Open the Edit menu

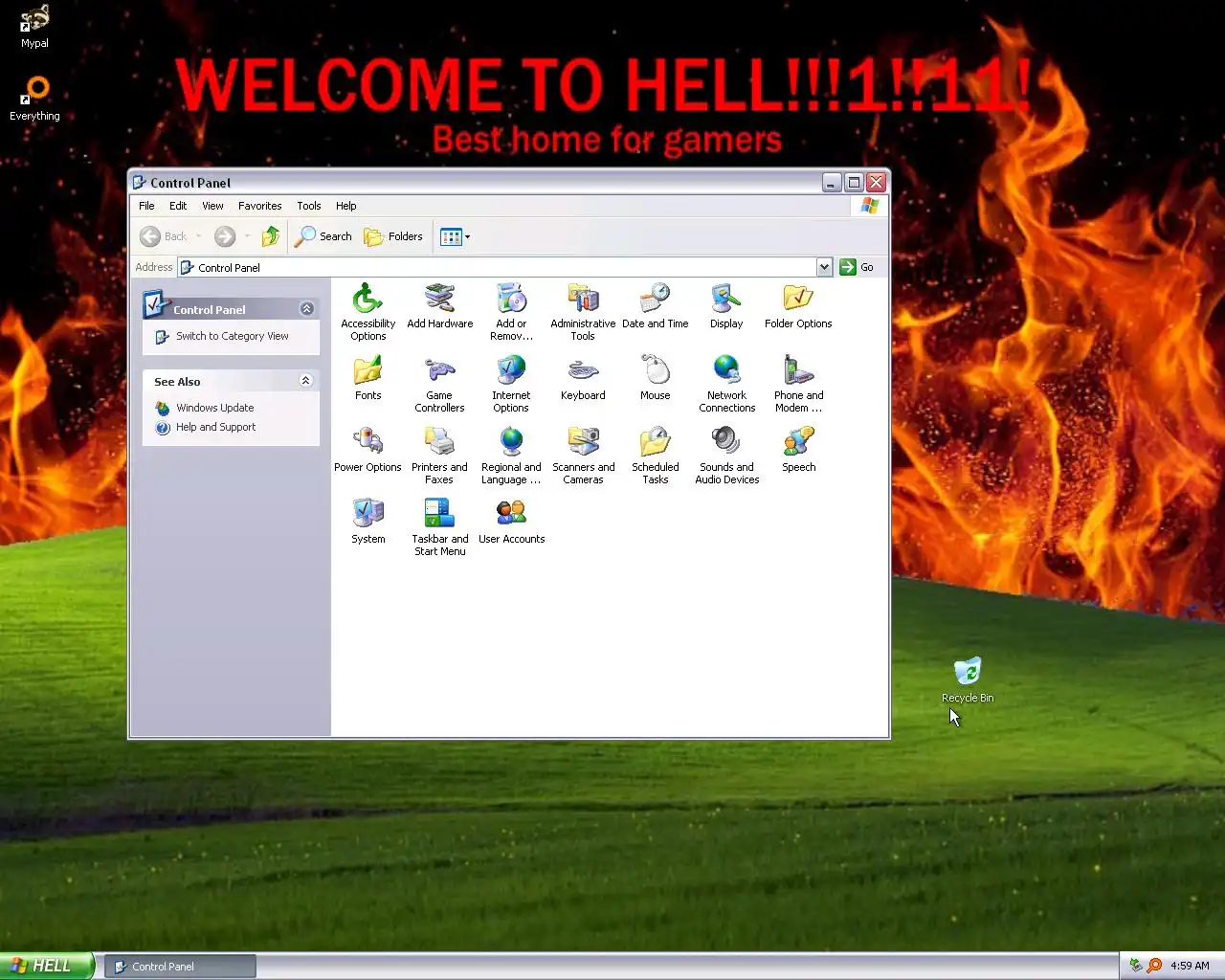pyautogui.click(x=178, y=206)
